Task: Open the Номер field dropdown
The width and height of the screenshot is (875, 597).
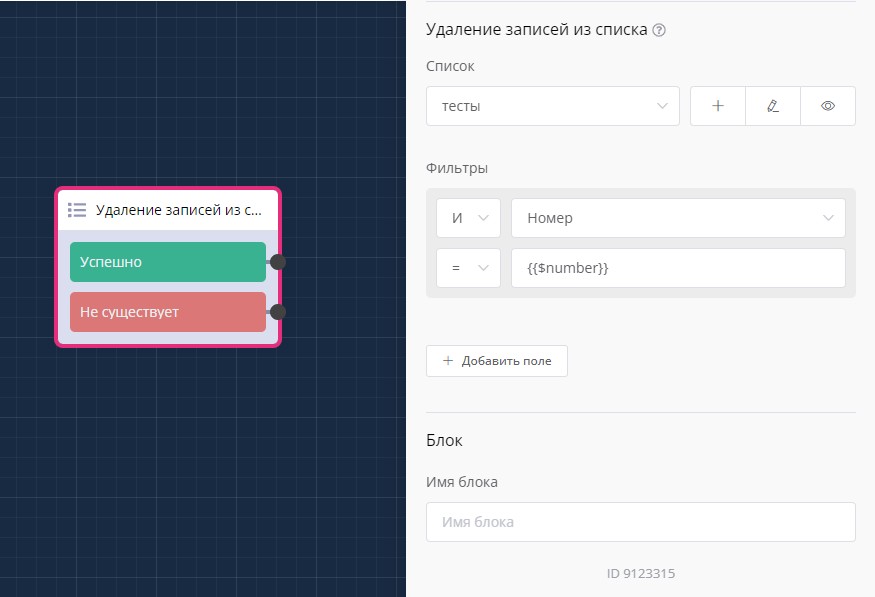Action: pyautogui.click(x=677, y=218)
